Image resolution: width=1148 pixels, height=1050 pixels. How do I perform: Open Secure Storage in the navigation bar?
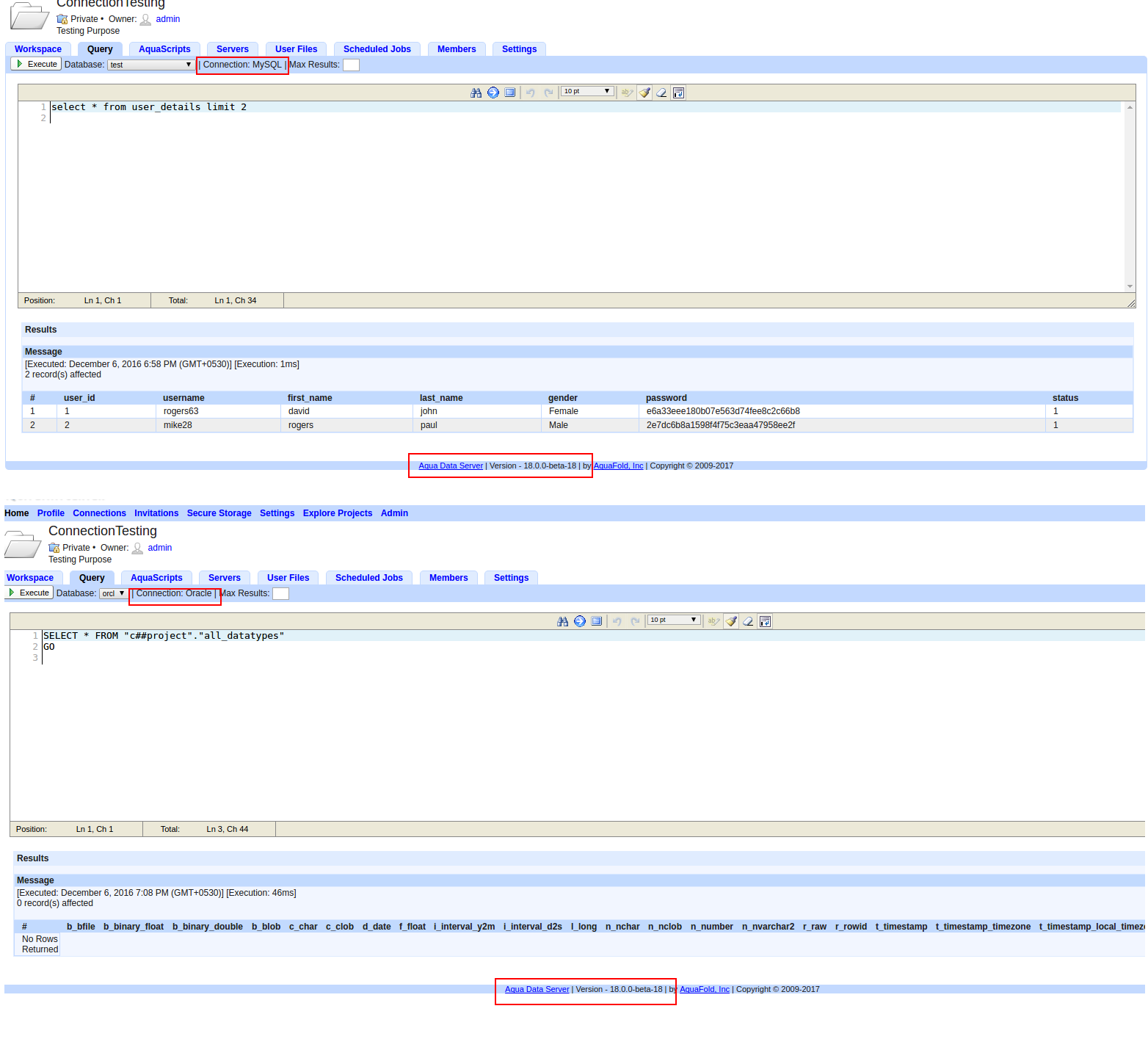(x=219, y=513)
